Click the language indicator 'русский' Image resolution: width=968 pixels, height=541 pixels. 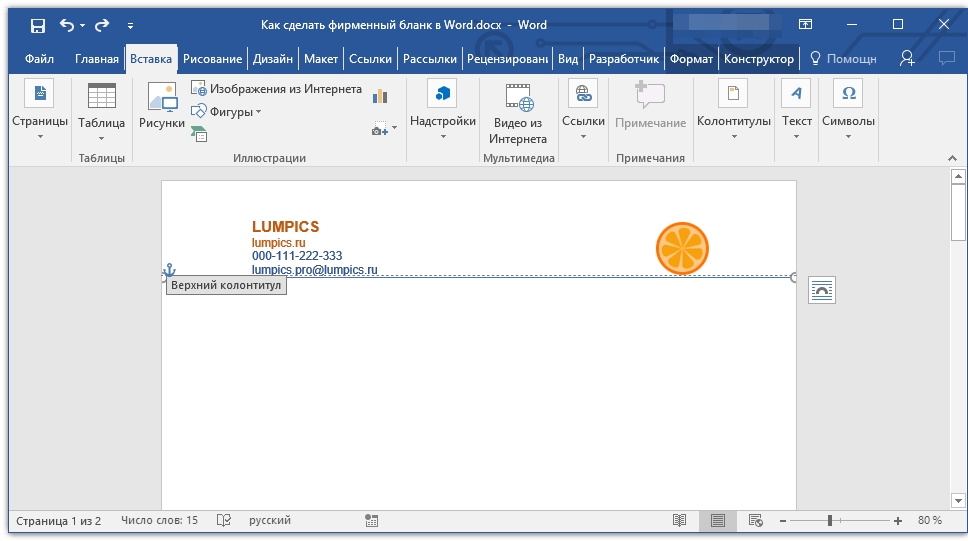pos(270,521)
